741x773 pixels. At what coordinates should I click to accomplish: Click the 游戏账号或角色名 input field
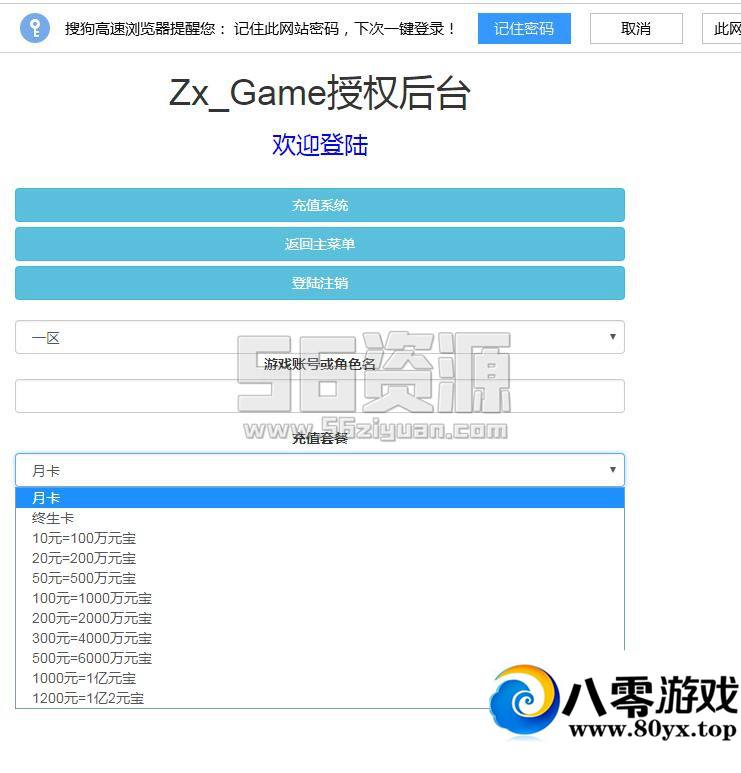tap(320, 396)
